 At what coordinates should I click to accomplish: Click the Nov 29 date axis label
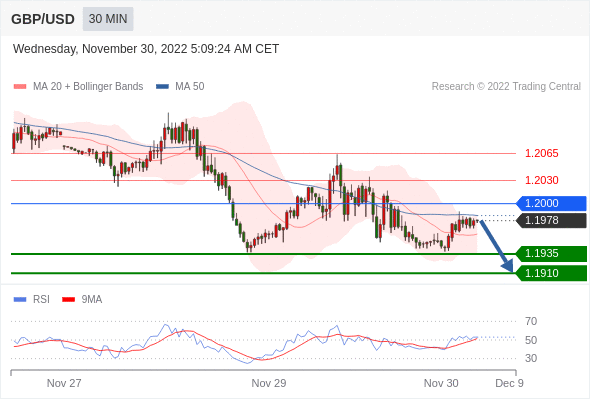pos(269,383)
